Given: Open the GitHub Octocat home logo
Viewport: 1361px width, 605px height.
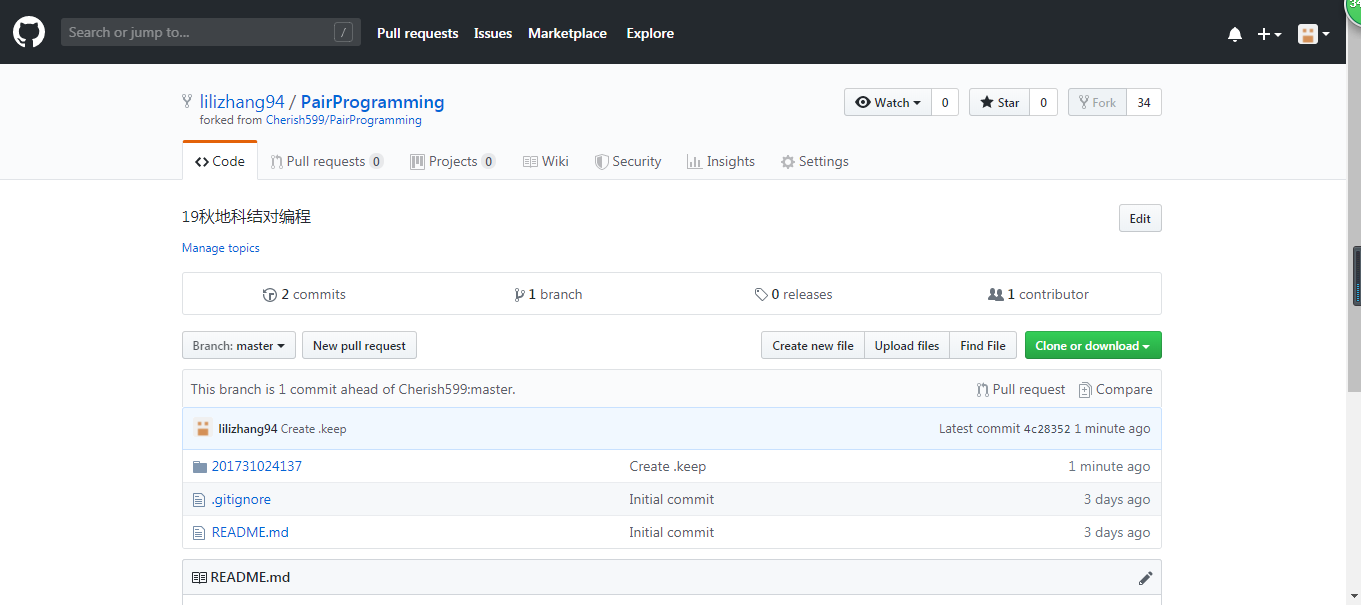Looking at the screenshot, I should pos(29,32).
